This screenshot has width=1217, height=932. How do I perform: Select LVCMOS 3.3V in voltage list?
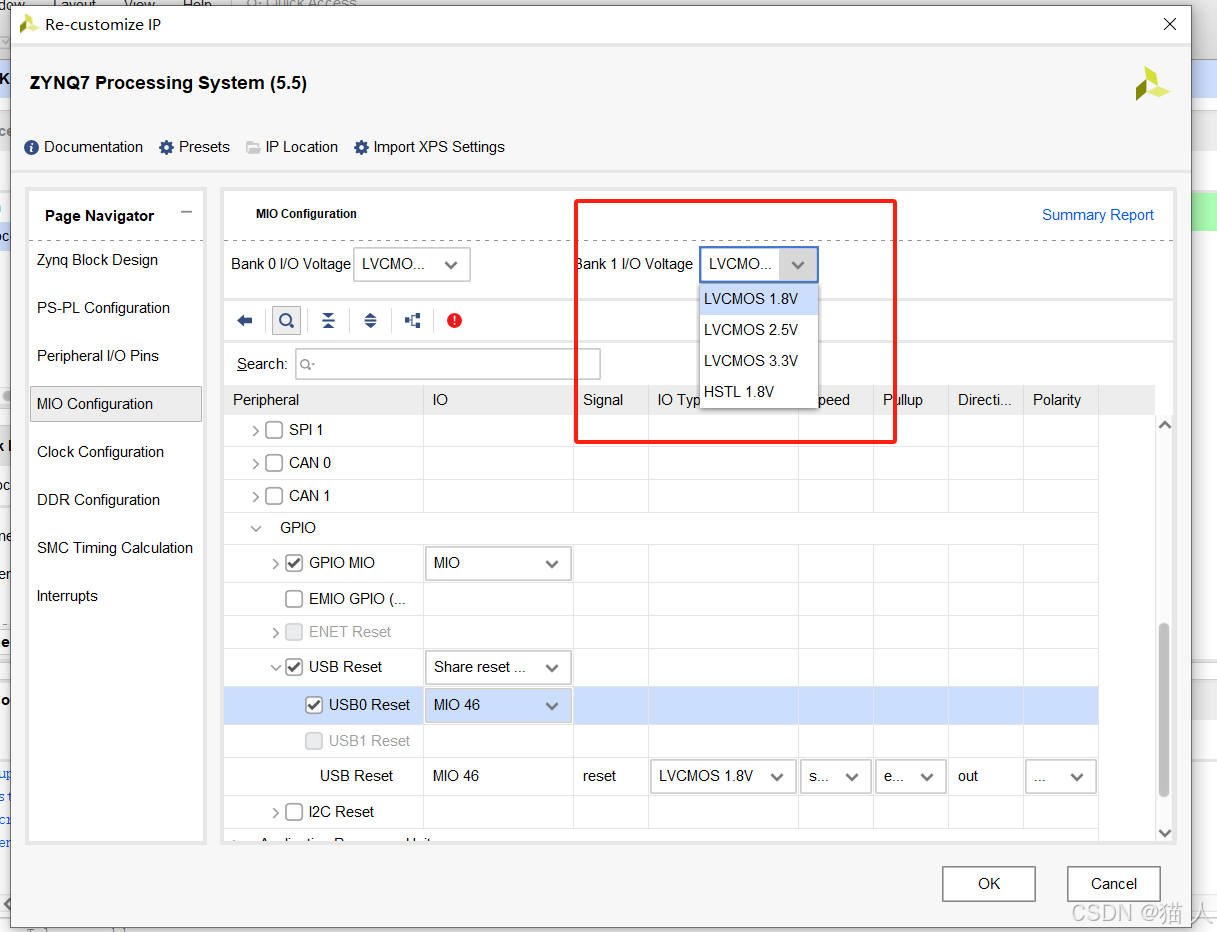tap(759, 361)
